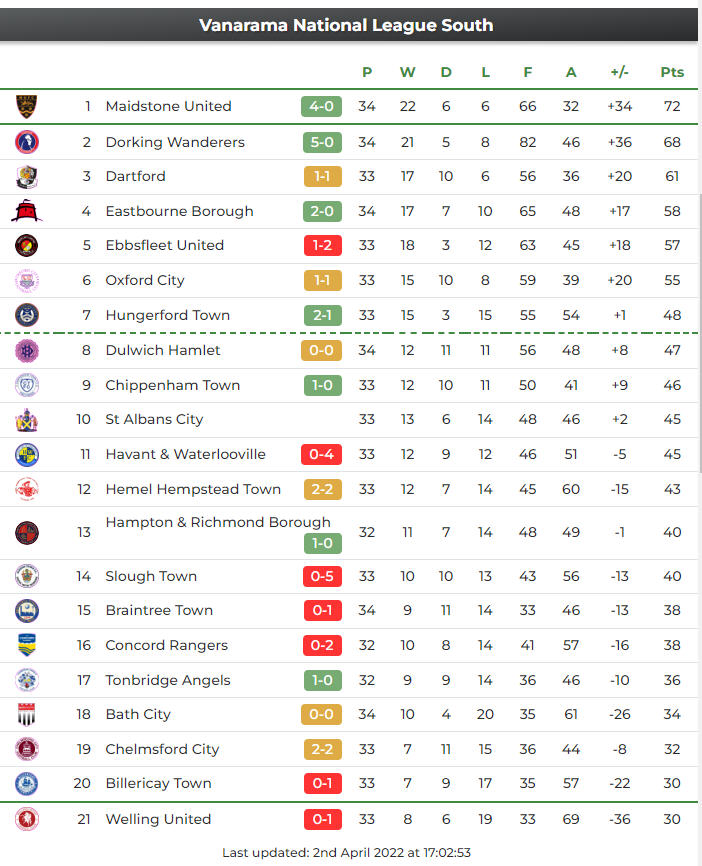
Task: Open the Oxford City team link
Action: (145, 280)
